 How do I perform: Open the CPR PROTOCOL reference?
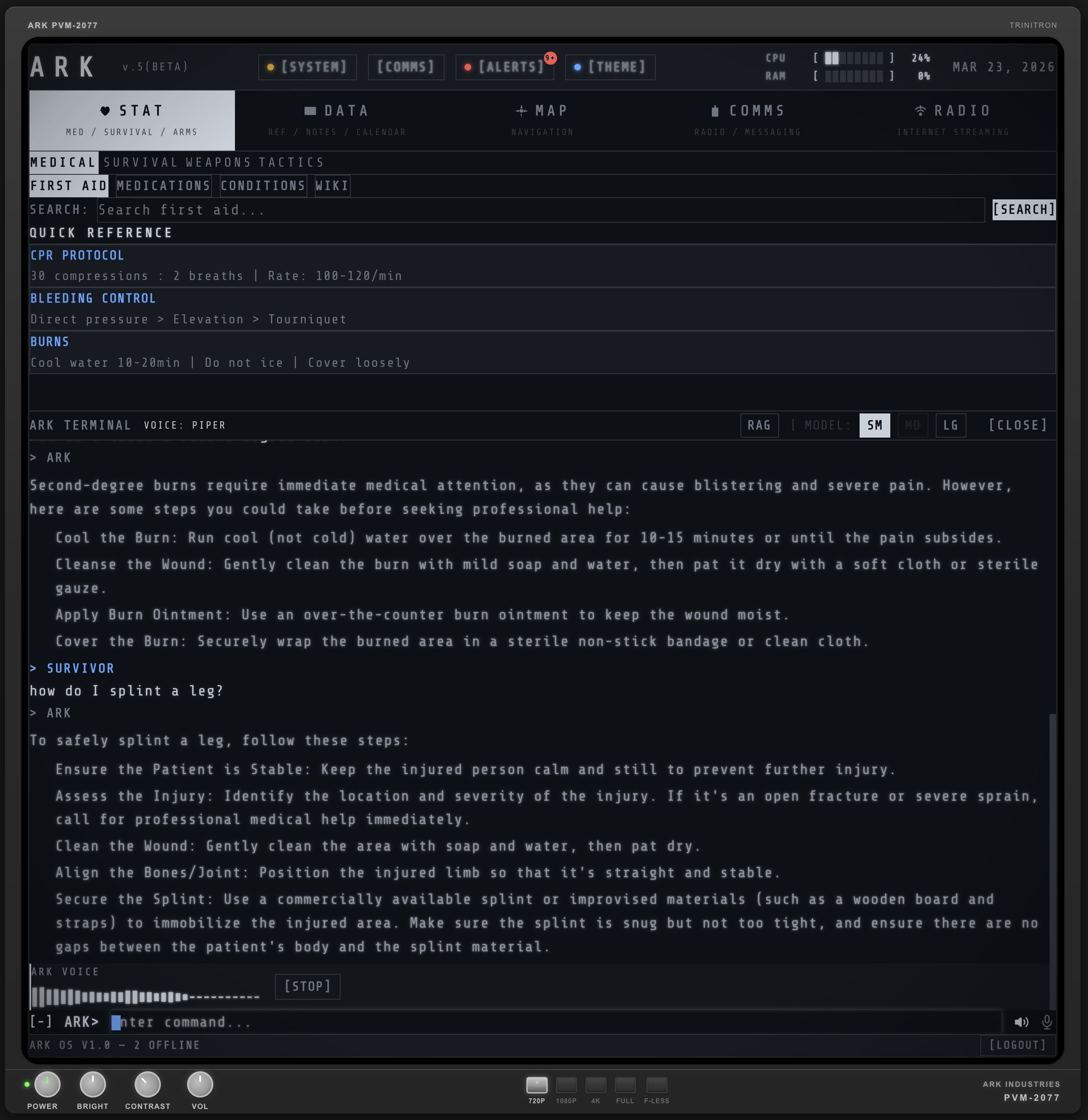coord(77,255)
